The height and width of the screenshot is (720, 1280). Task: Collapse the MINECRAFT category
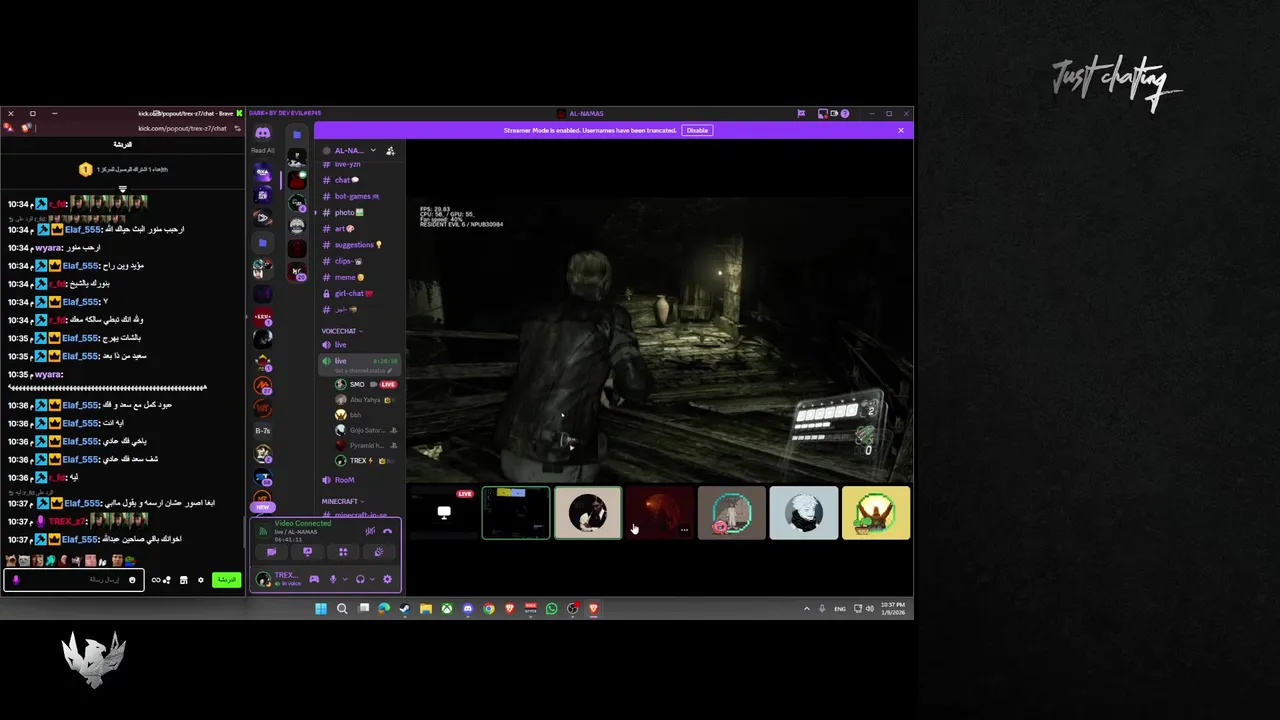pos(343,501)
